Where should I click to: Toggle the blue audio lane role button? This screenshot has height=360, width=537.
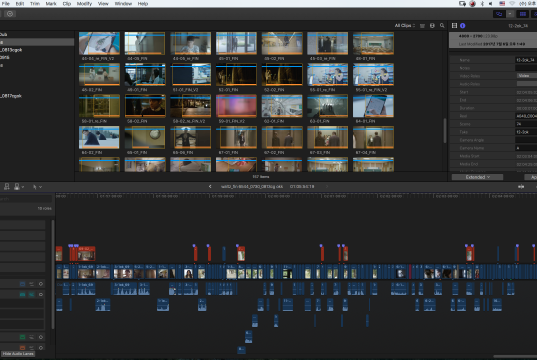tap(22, 284)
